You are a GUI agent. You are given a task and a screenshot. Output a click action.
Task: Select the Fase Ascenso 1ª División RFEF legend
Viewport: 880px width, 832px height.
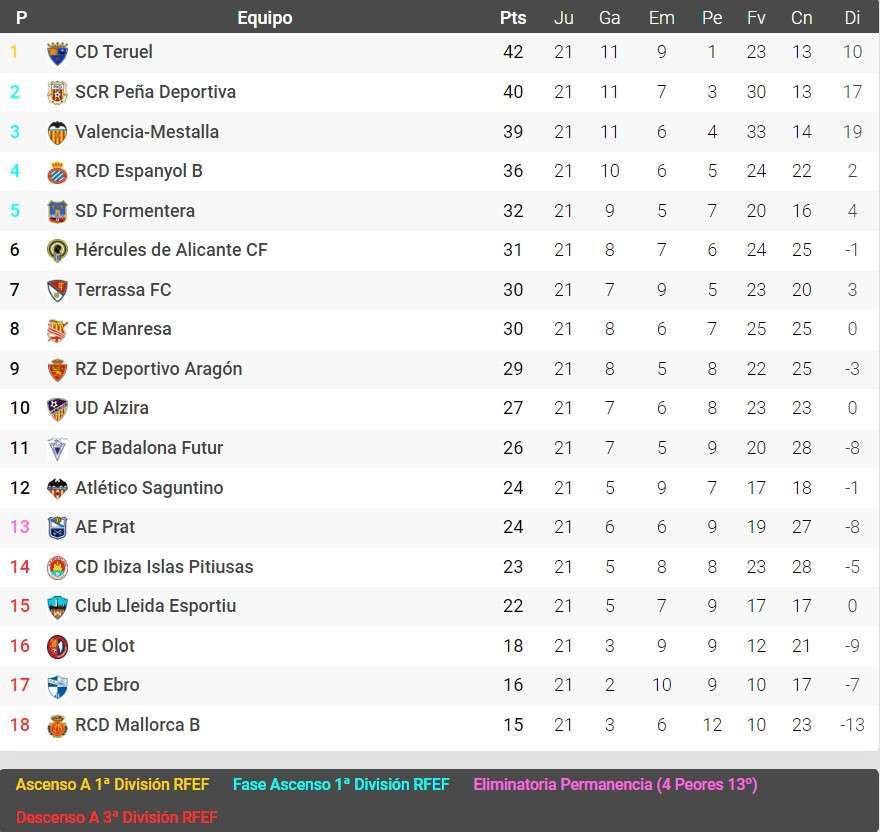point(340,785)
